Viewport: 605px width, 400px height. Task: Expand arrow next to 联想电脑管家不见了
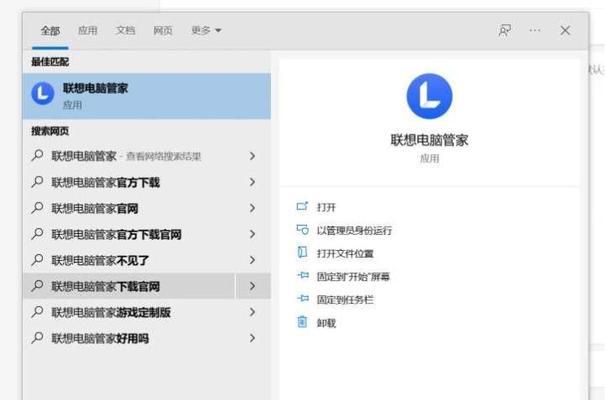[x=252, y=260]
